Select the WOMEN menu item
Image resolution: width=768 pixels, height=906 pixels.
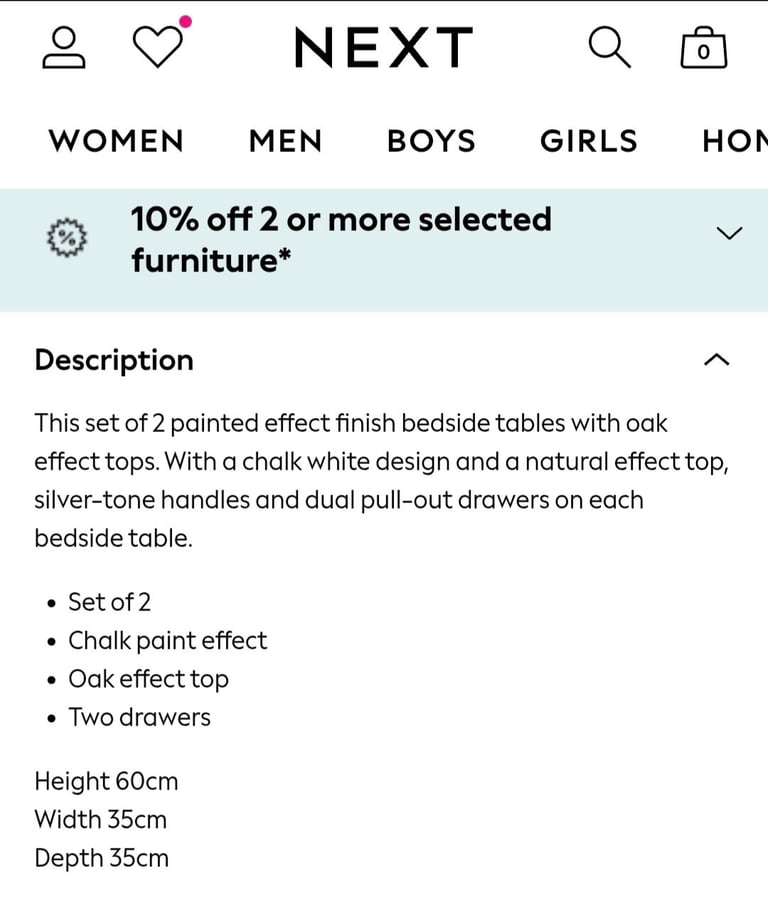pos(115,141)
